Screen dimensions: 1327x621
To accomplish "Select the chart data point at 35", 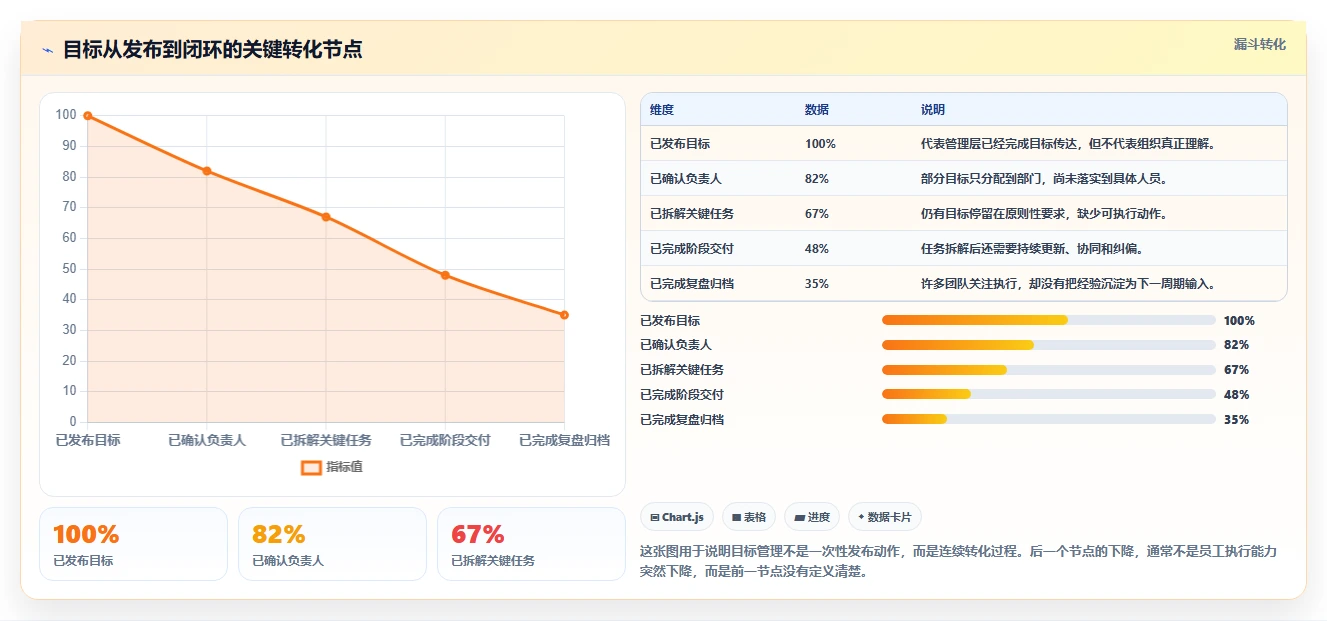I will tap(564, 315).
